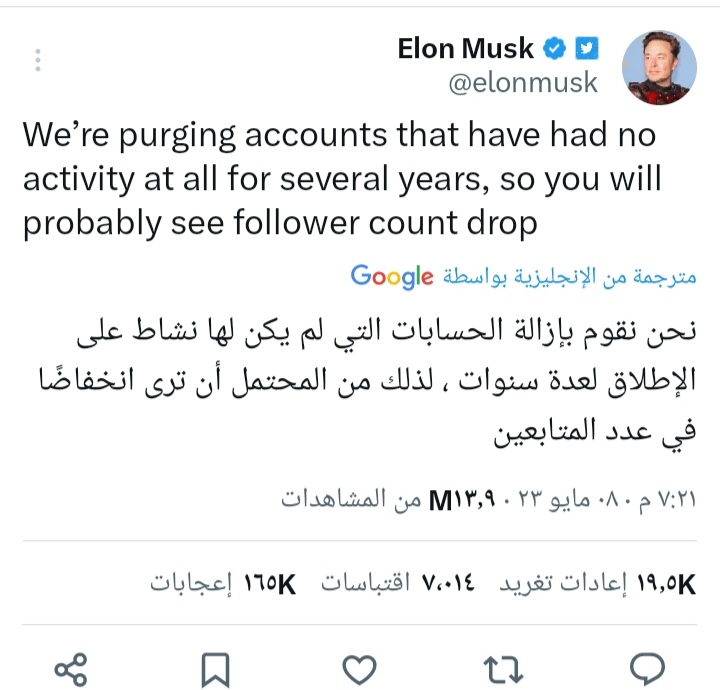
Task: Click the Elon Musk display name
Action: (x=467, y=47)
